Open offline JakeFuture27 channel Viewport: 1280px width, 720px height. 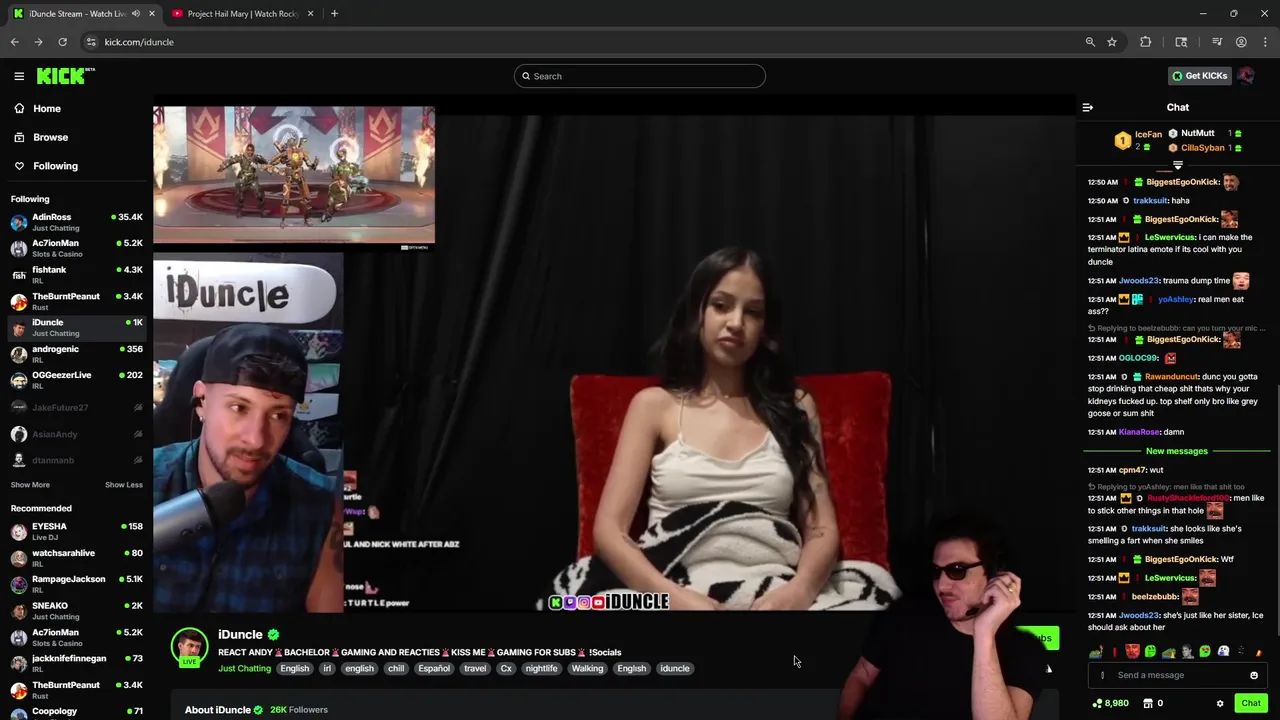76,408
